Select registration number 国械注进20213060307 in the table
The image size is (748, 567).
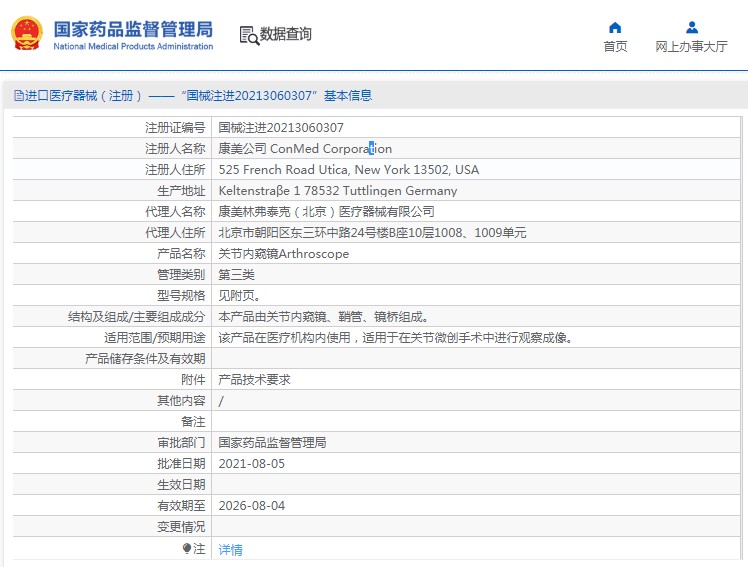click(x=281, y=128)
